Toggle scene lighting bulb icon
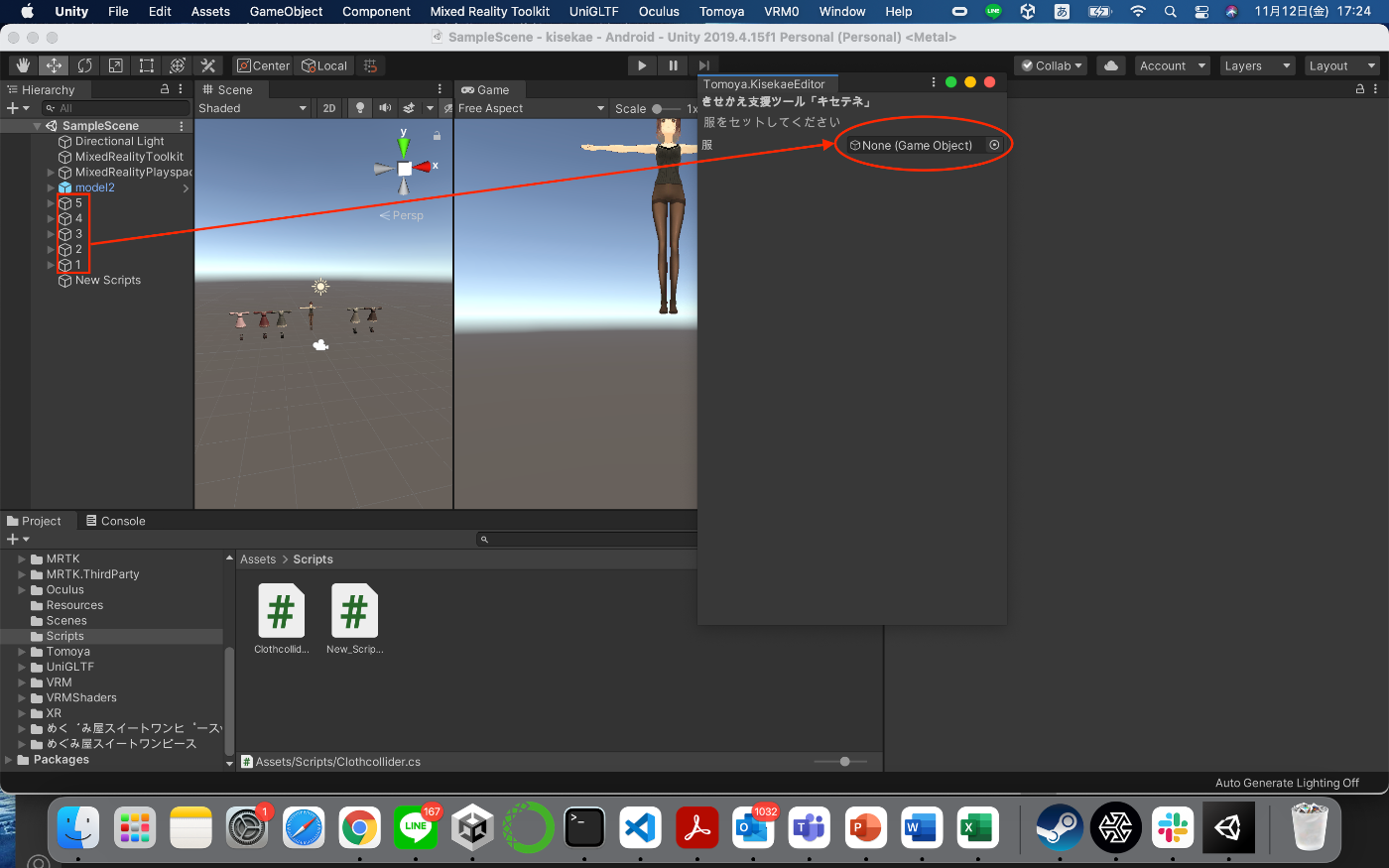1389x868 pixels. (360, 108)
